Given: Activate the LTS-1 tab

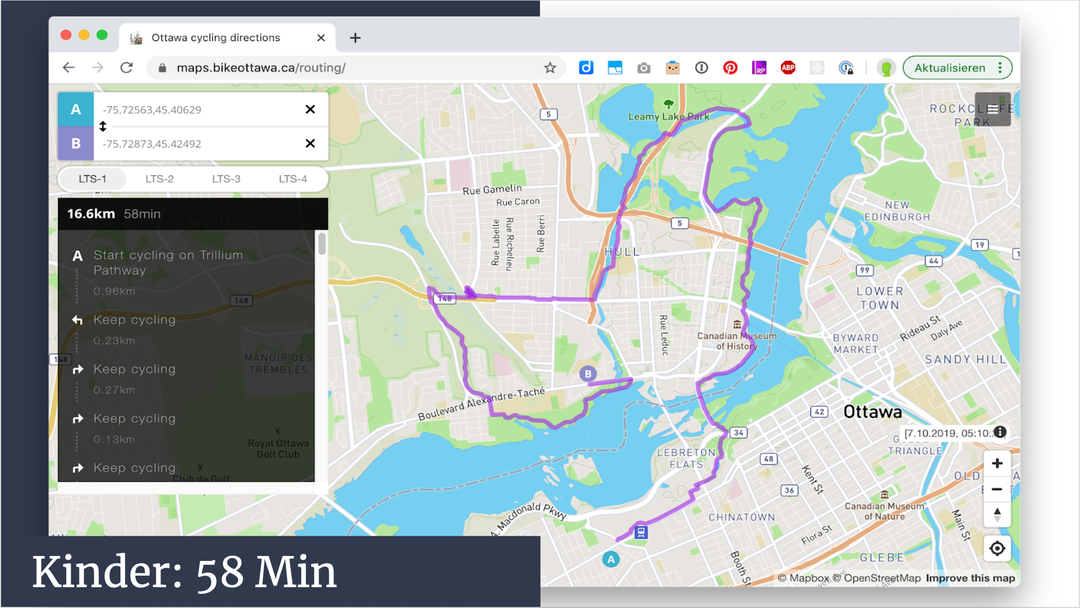Looking at the screenshot, I should click(x=92, y=178).
